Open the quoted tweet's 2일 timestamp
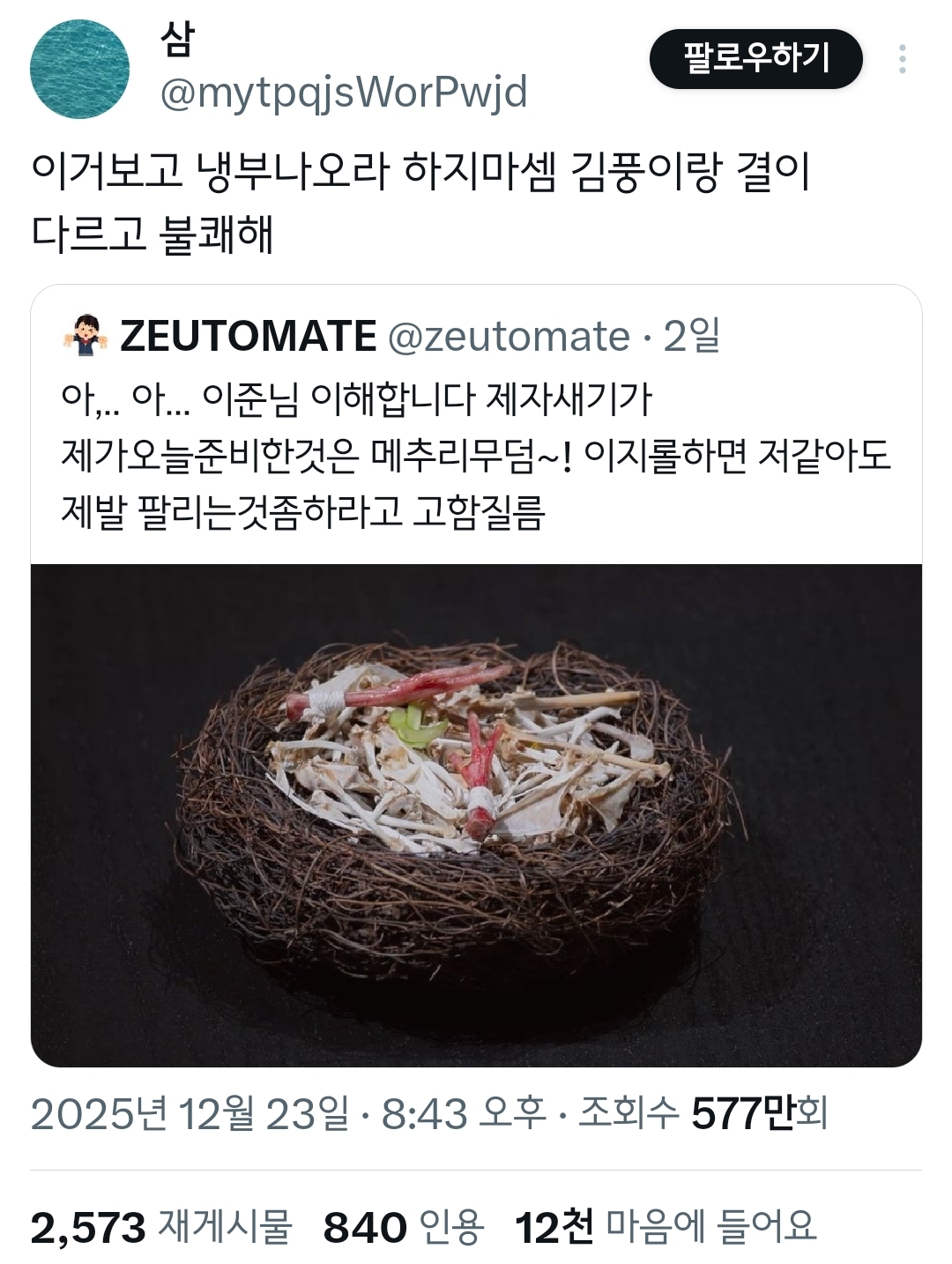The width and height of the screenshot is (952, 1264). (691, 336)
